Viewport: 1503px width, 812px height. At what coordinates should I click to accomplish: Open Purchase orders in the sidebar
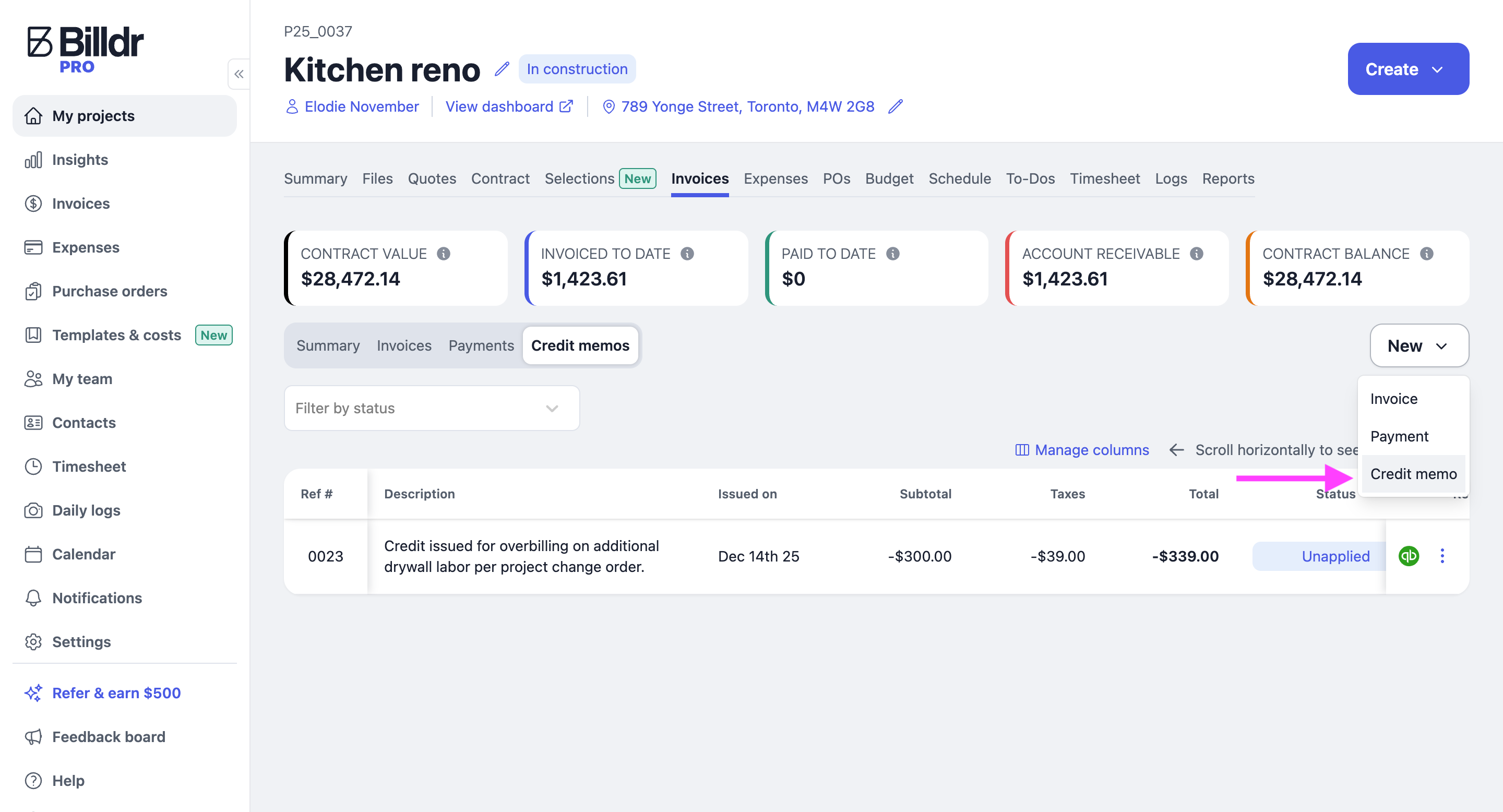click(x=125, y=291)
